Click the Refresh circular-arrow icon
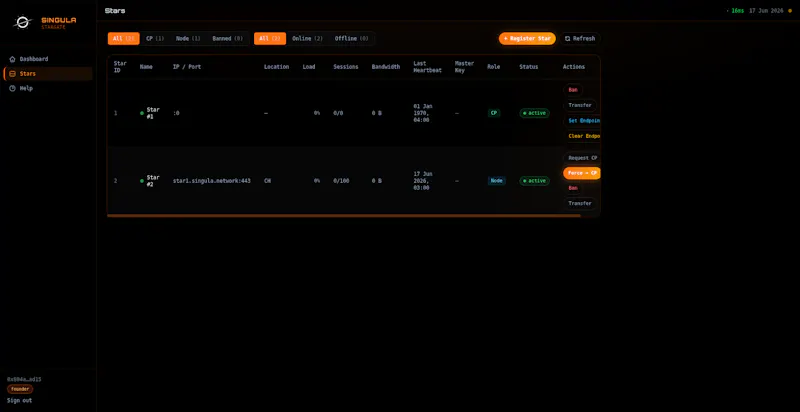Screen dimensions: 800x412 pyautogui.click(x=567, y=39)
